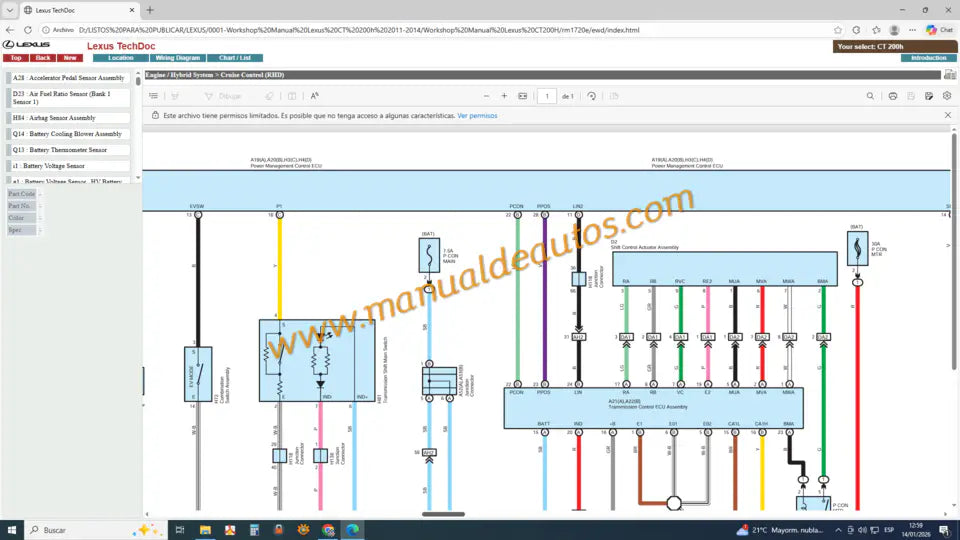960x540 pixels.
Task: Click the red New button
Action: click(70, 58)
